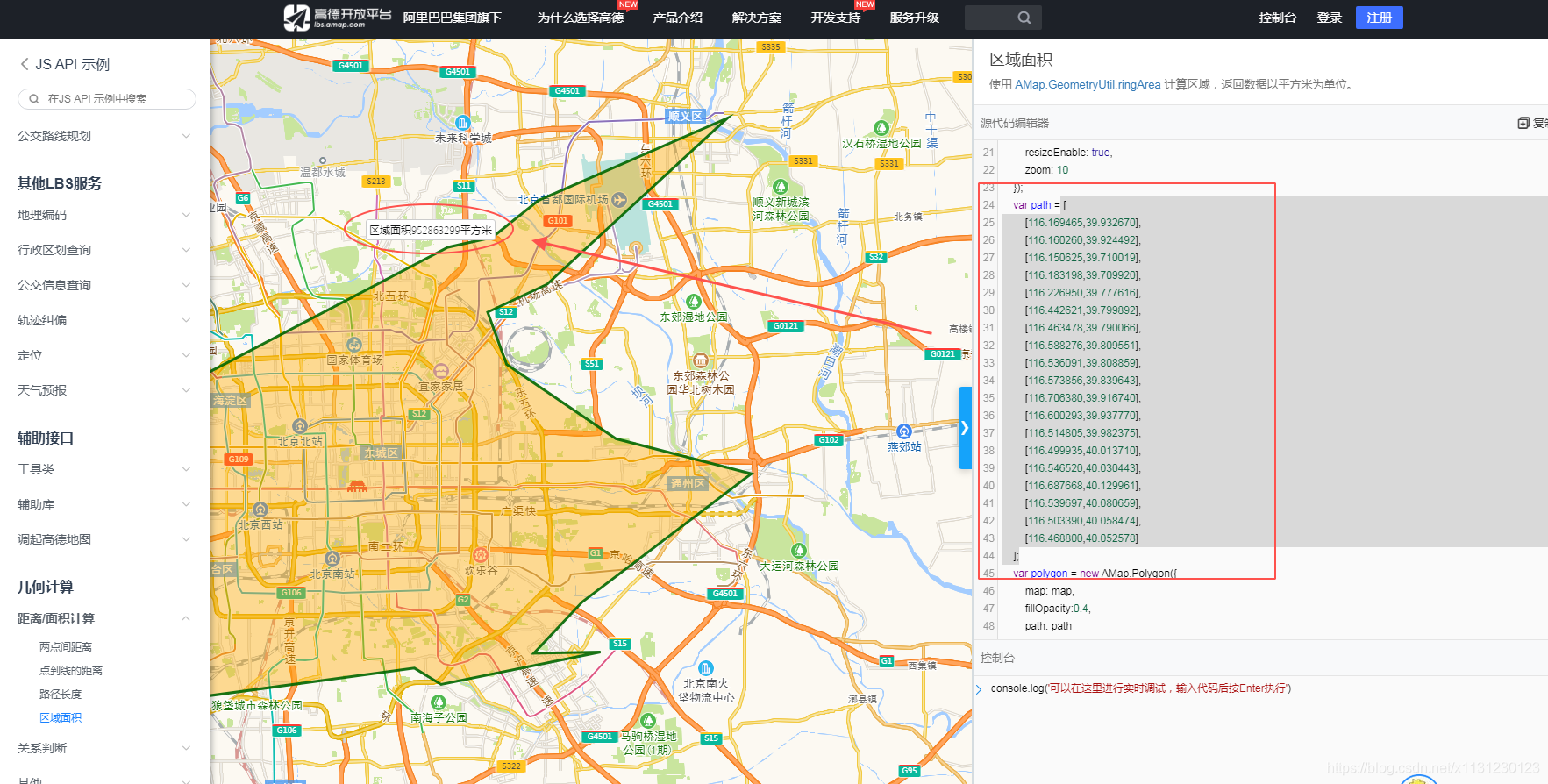Open 为什么选择高德 menu

pyautogui.click(x=581, y=18)
